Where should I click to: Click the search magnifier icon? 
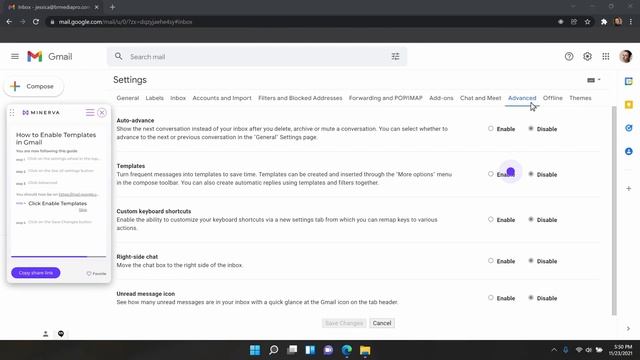click(x=118, y=56)
